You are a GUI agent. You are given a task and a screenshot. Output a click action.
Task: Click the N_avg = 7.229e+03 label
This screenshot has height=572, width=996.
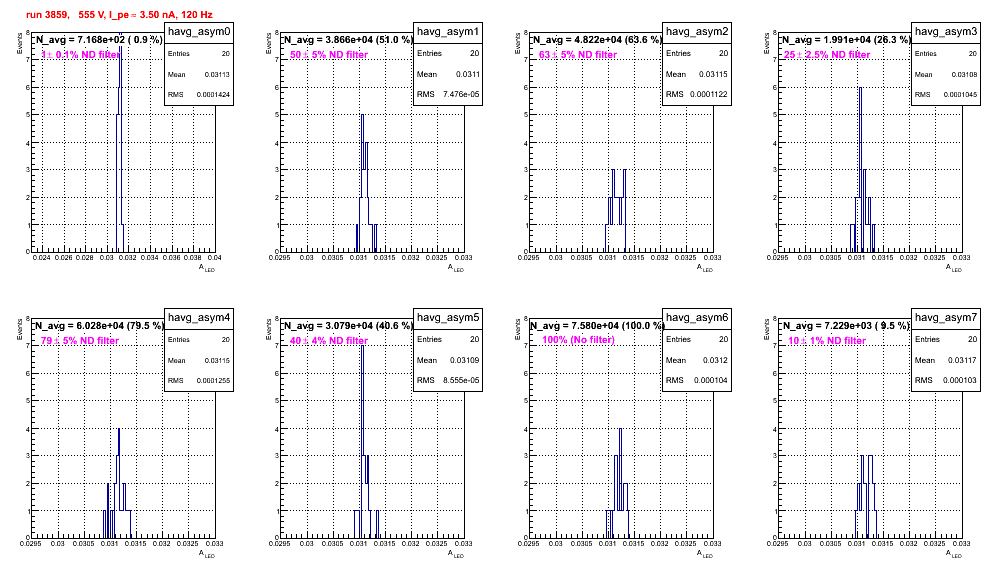pyautogui.click(x=845, y=326)
